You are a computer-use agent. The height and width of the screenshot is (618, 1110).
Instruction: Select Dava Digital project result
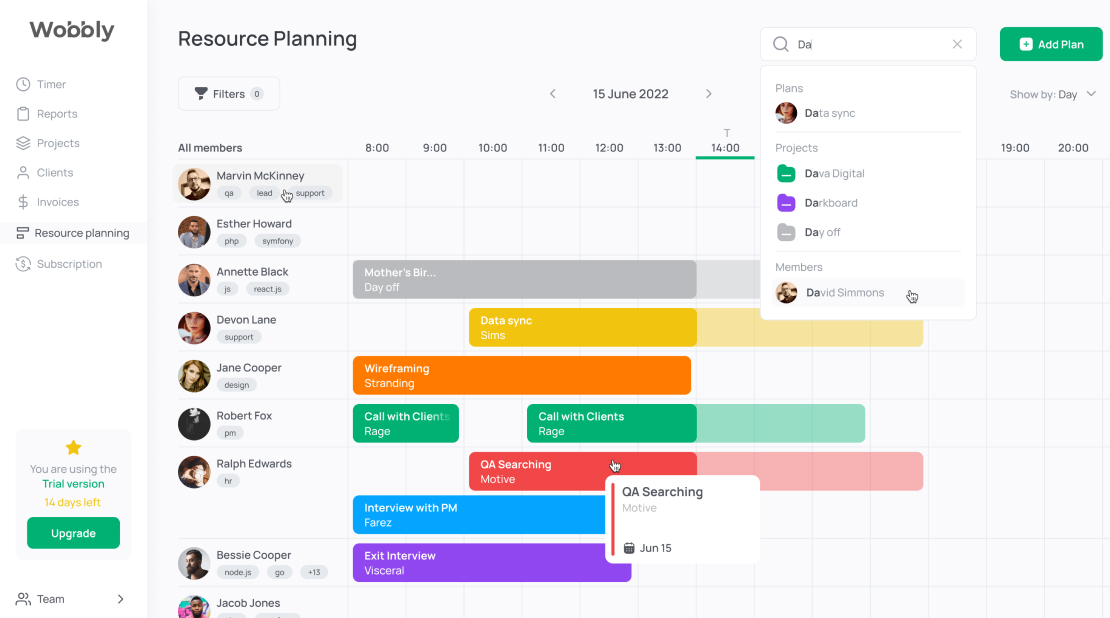pyautogui.click(x=868, y=173)
